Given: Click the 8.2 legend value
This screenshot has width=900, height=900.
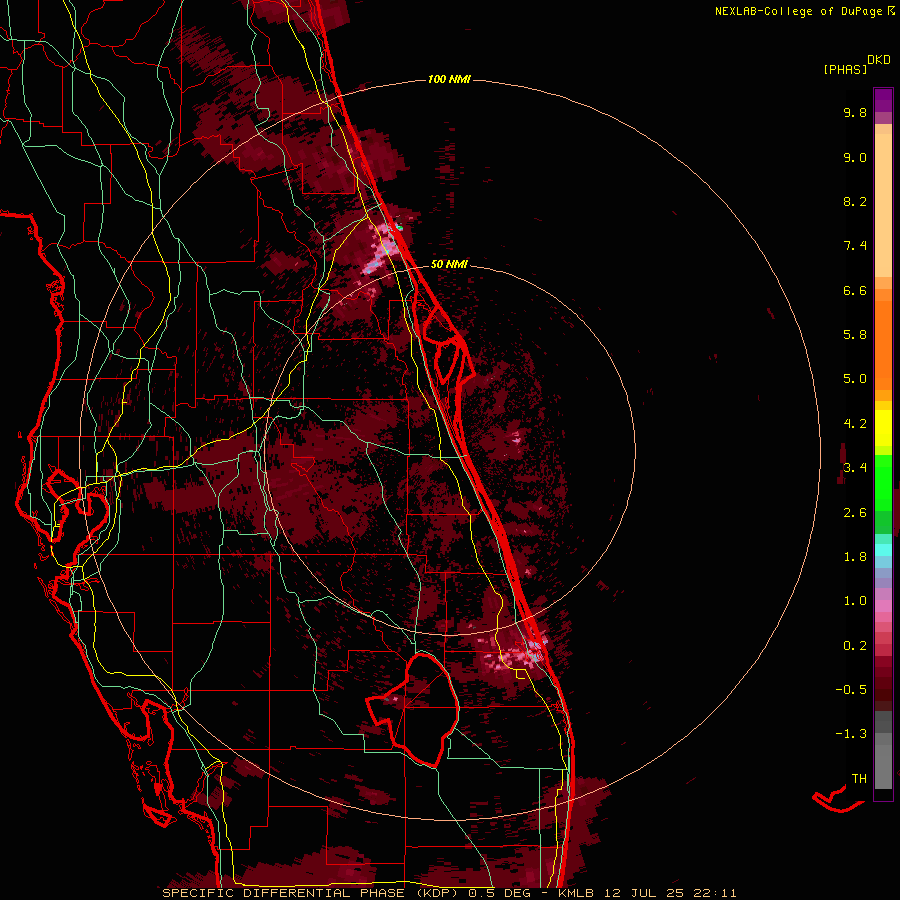Looking at the screenshot, I should (x=855, y=201).
